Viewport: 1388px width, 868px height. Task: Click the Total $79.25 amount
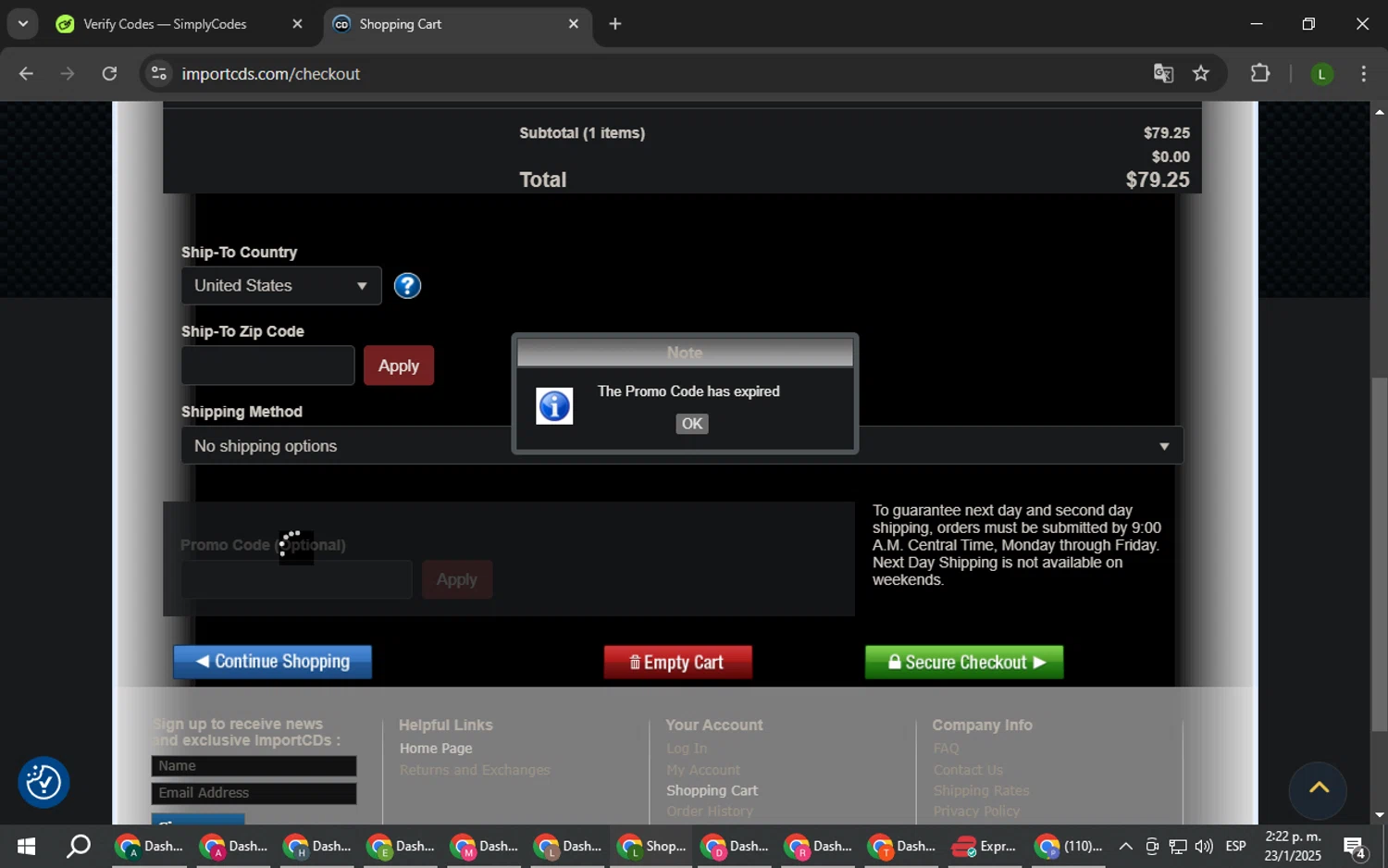[1158, 180]
